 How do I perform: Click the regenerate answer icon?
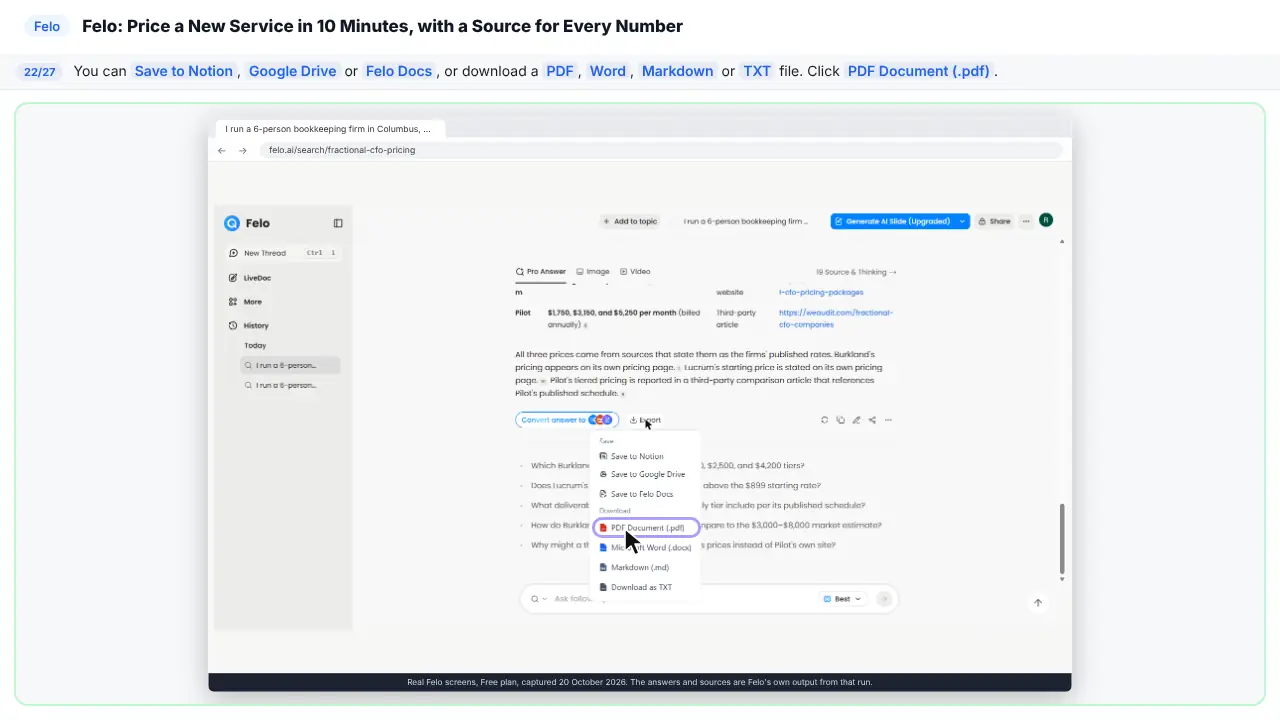(824, 420)
